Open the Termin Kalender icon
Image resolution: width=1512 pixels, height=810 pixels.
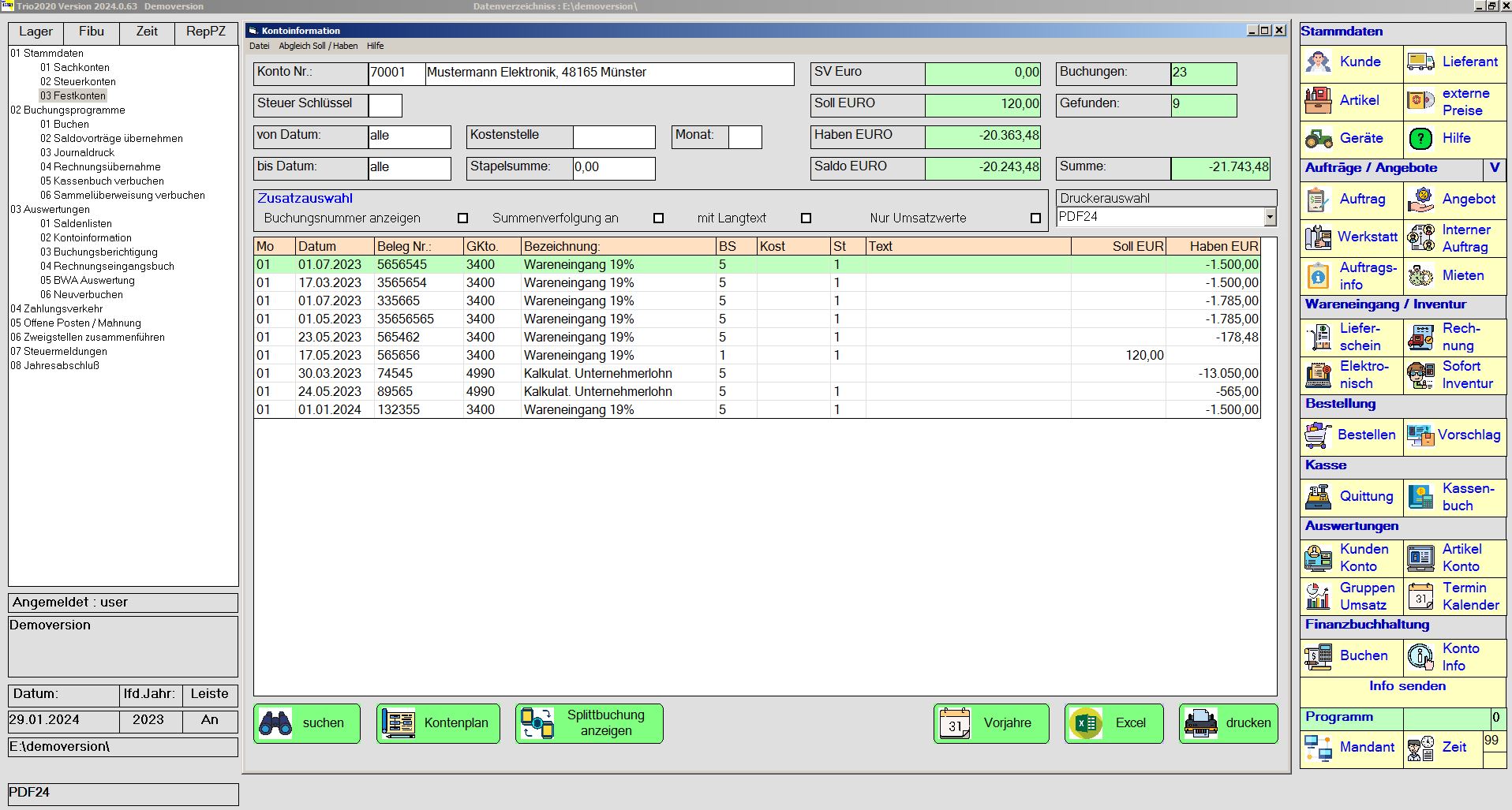[x=1420, y=596]
